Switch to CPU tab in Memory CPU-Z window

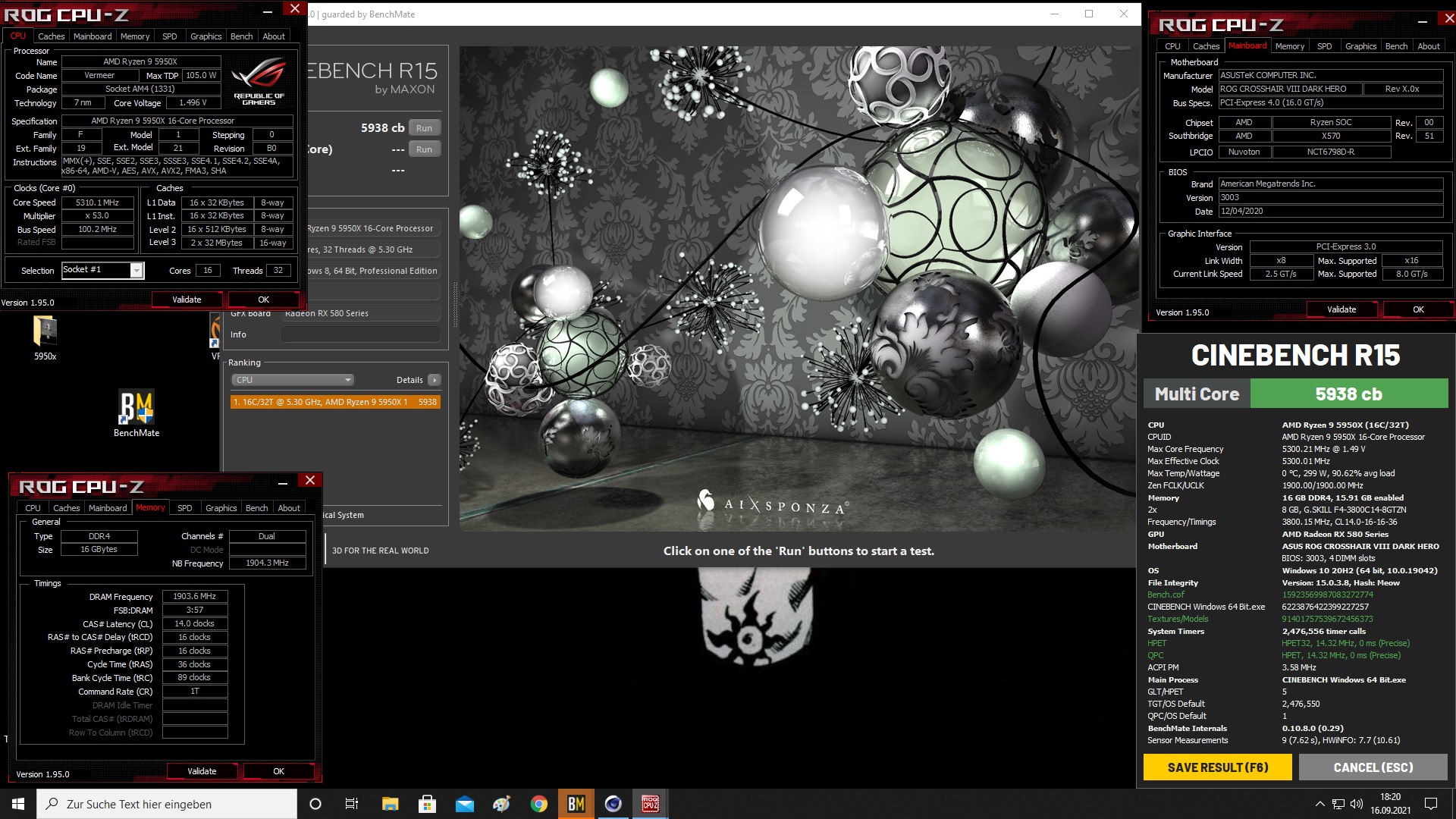tap(33, 508)
